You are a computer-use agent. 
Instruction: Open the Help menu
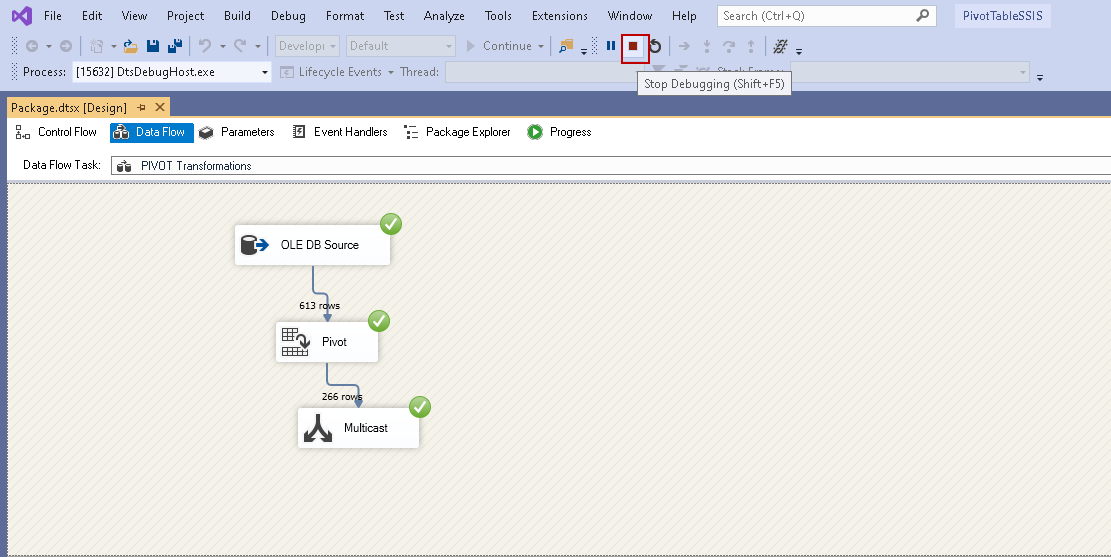[x=684, y=16]
